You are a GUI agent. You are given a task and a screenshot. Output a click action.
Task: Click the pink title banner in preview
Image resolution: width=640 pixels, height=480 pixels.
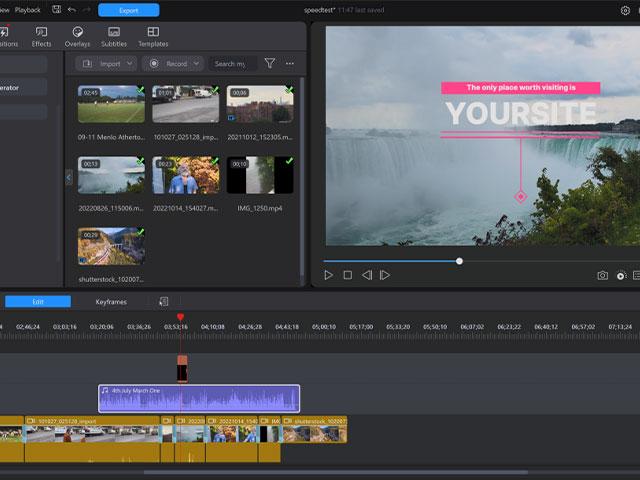point(521,88)
